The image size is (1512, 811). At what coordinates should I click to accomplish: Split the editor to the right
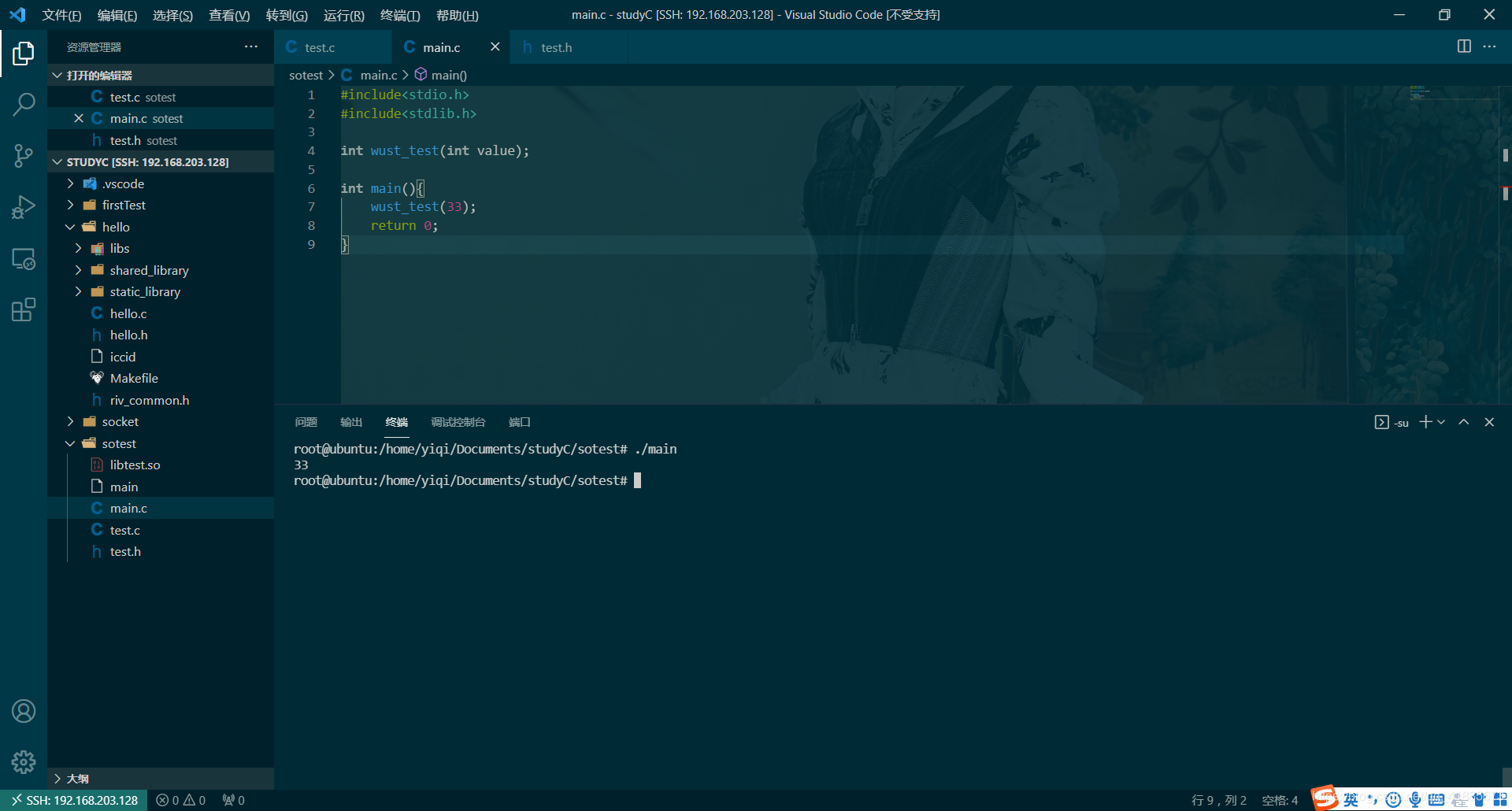point(1464,46)
